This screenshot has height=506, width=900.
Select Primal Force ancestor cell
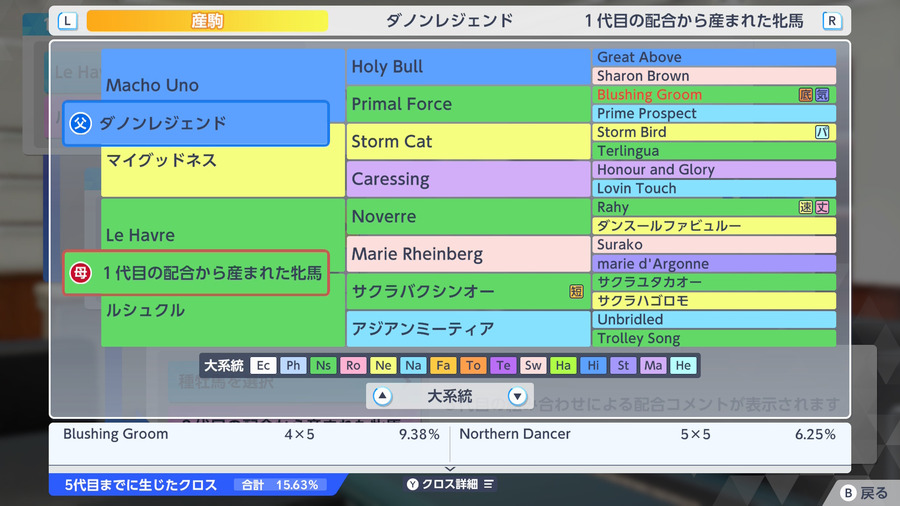point(468,104)
